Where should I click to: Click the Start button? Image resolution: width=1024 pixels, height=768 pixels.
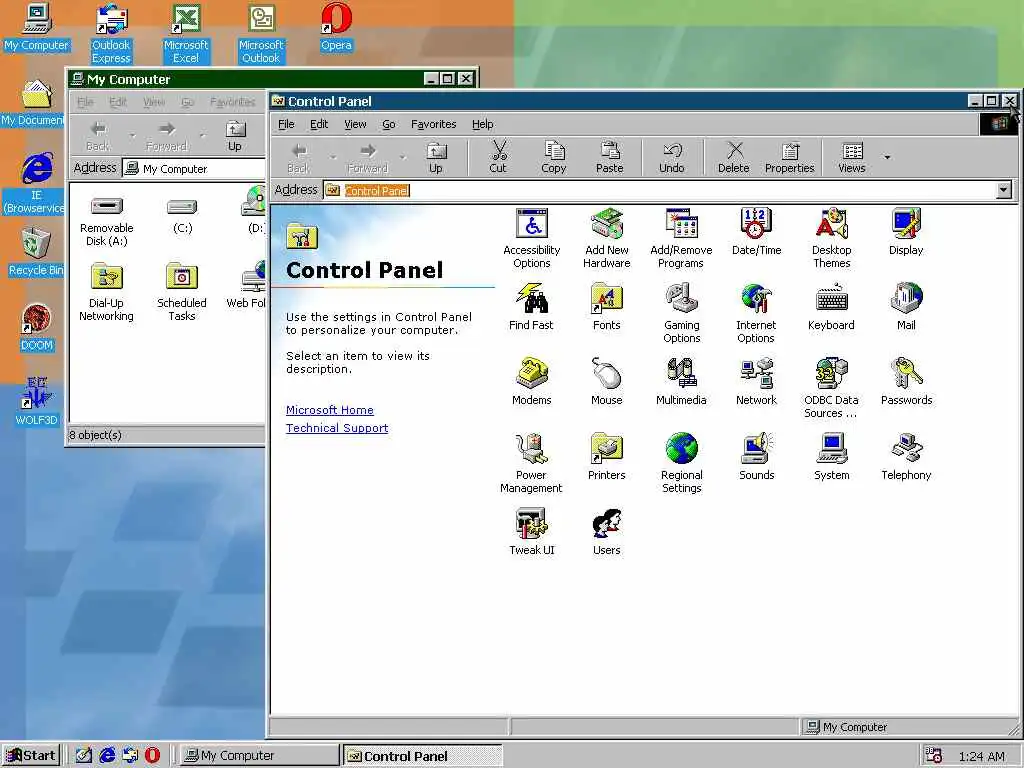(31, 755)
